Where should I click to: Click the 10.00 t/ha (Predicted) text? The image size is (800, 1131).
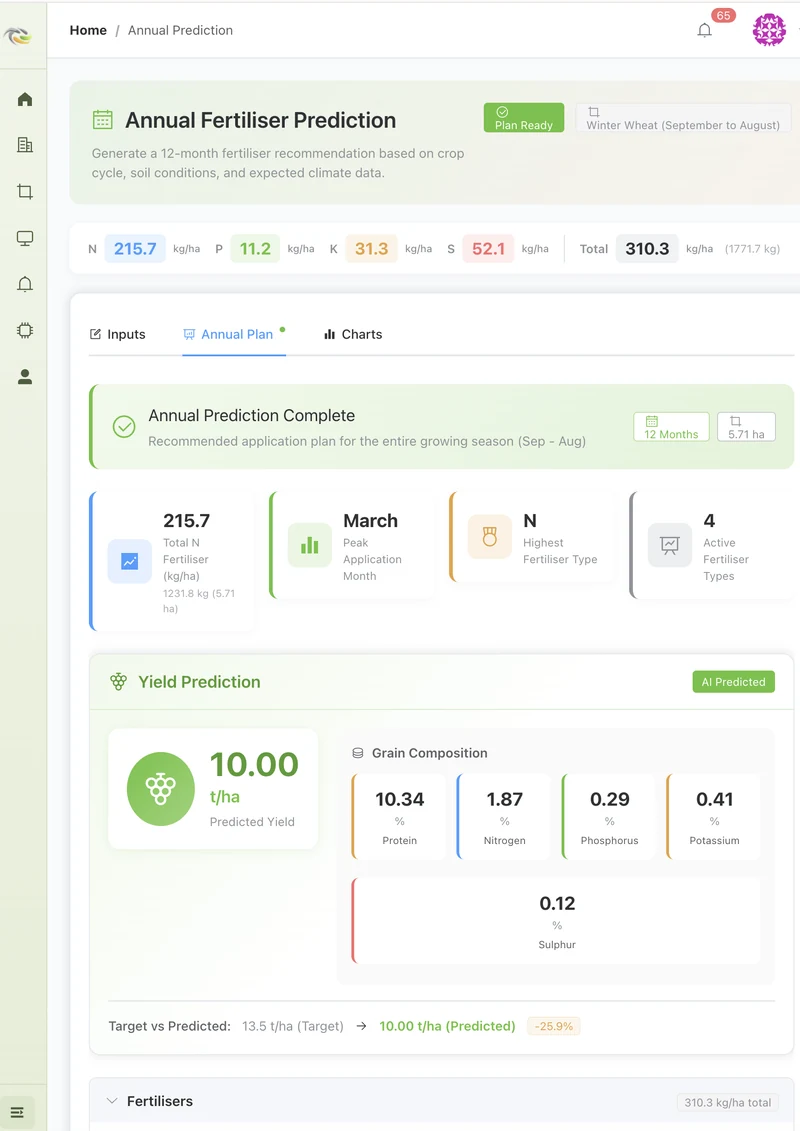(x=447, y=1026)
